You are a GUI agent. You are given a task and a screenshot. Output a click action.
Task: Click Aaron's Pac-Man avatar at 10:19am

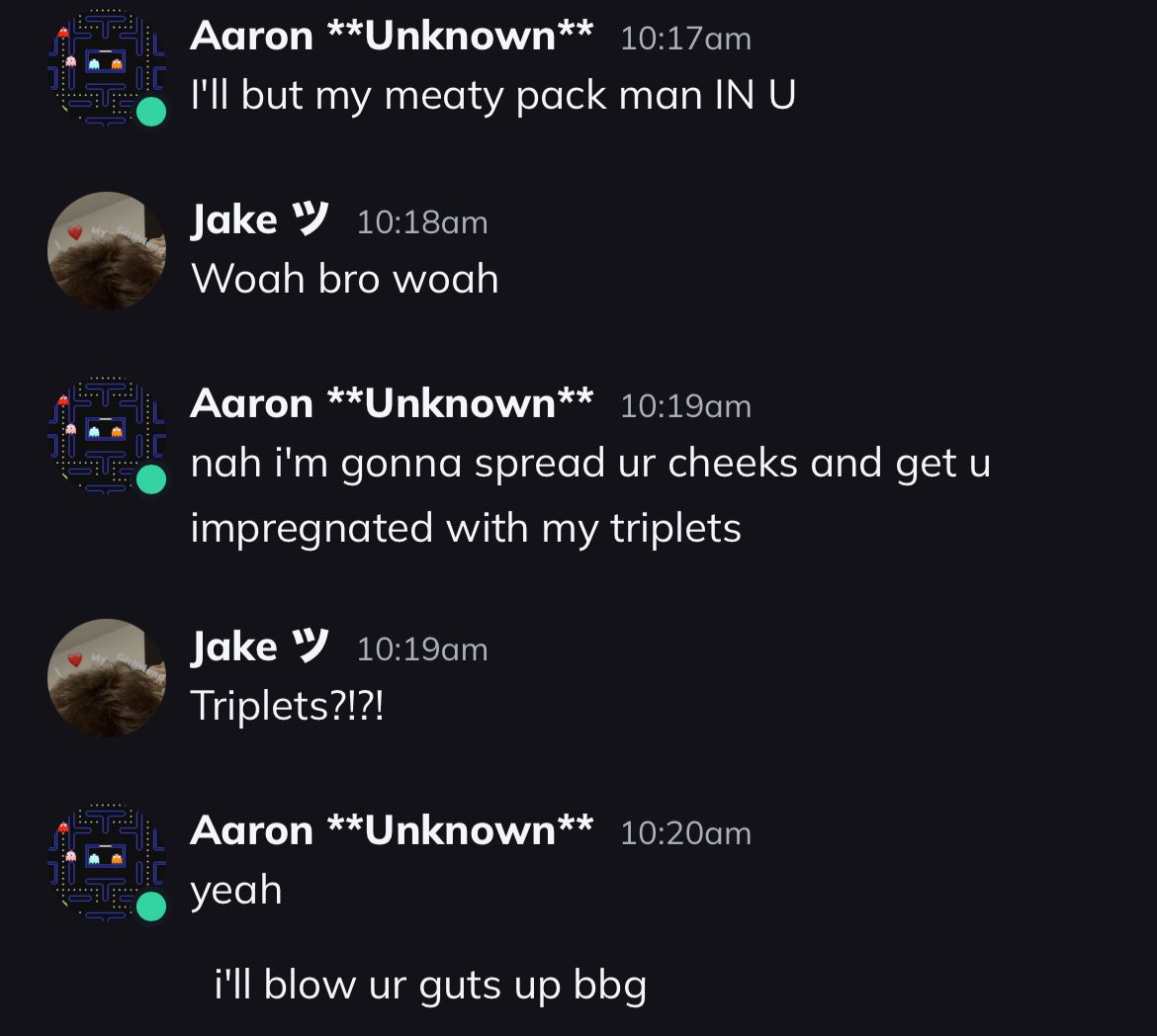click(107, 435)
